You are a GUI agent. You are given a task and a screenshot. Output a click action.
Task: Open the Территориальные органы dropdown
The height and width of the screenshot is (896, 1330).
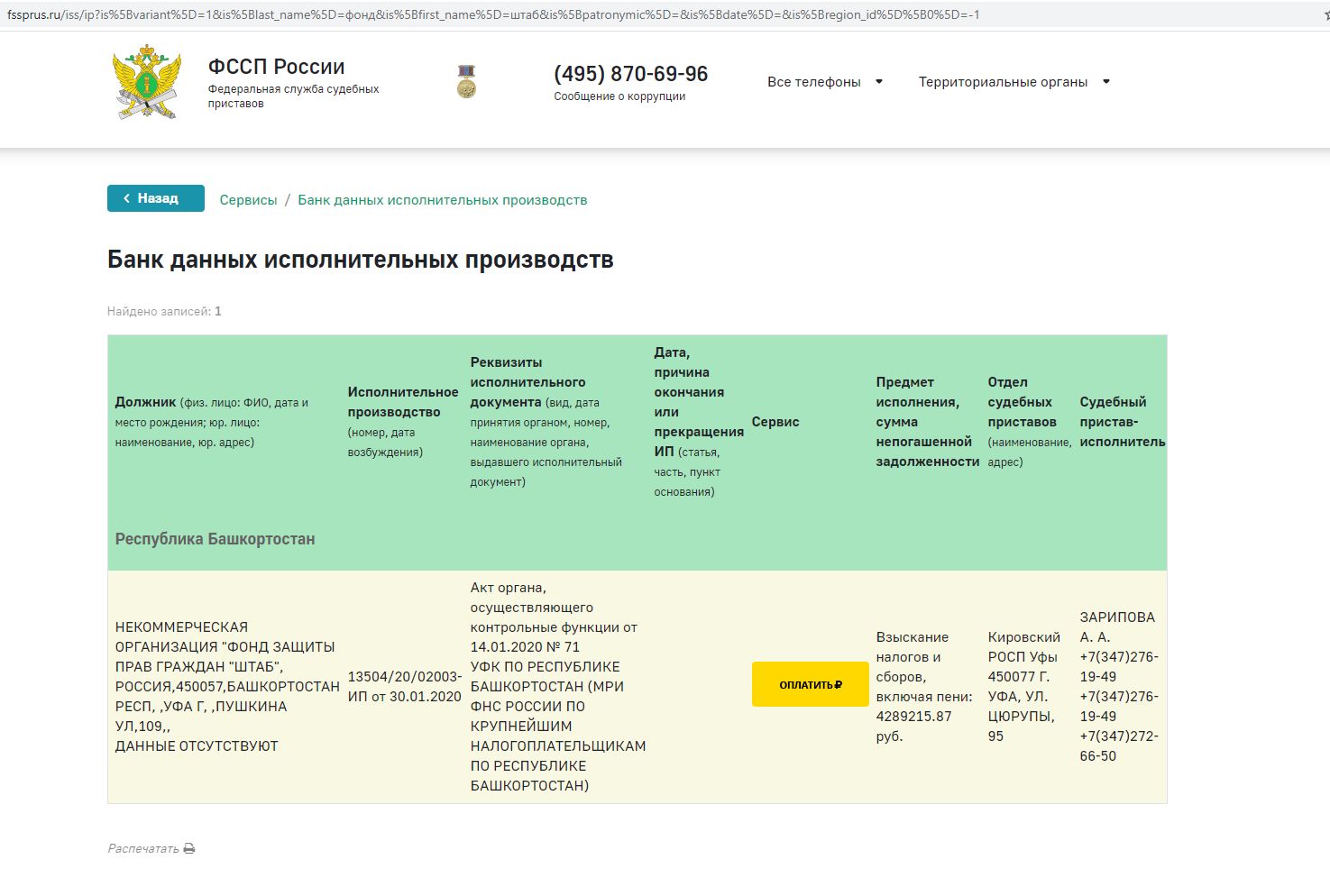pos(1002,80)
